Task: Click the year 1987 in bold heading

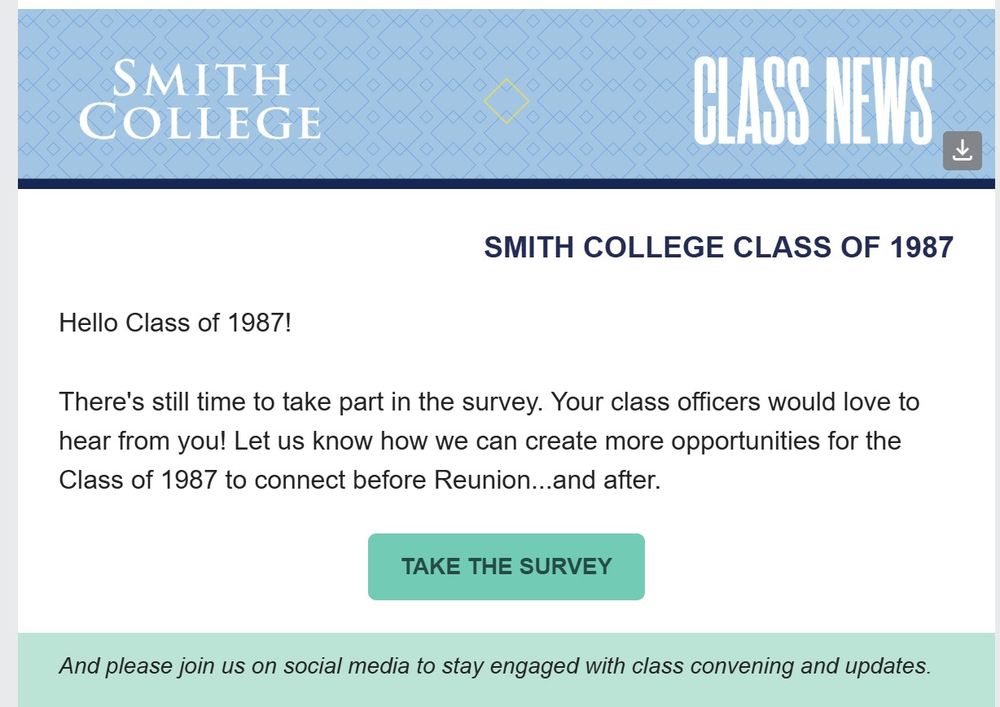Action: pyautogui.click(x=922, y=247)
